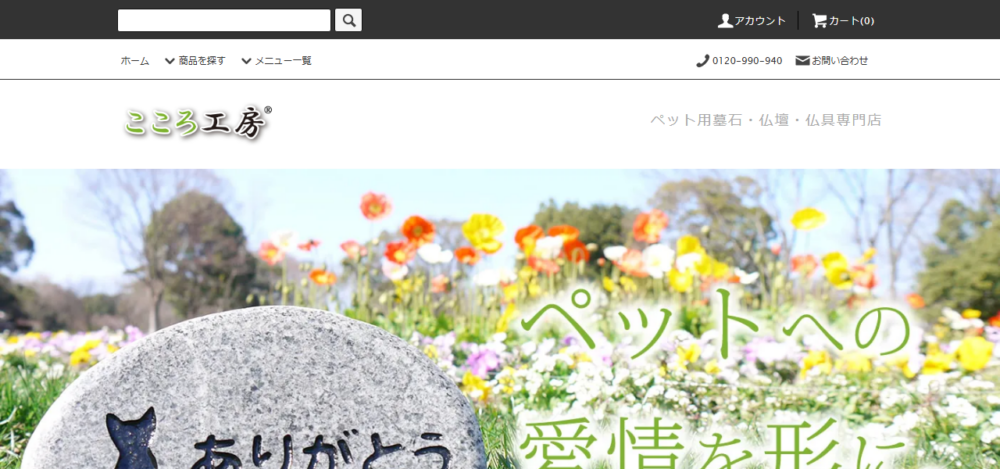1000x469 pixels.
Task: Select ペット用墓石・仏壇・仏具専門店 tagline
Action: (x=765, y=120)
